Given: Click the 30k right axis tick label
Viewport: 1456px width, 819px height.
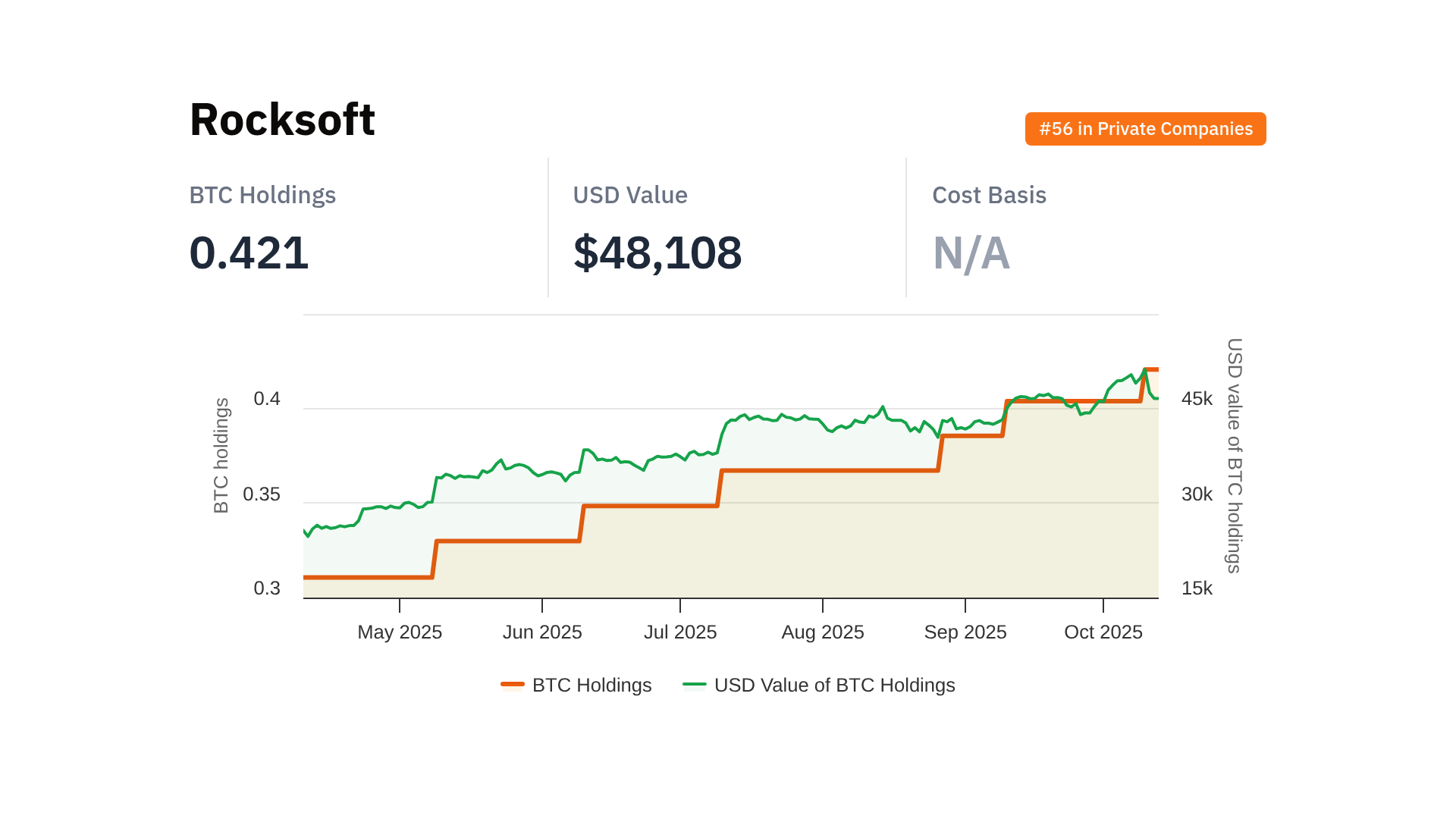Looking at the screenshot, I should click(x=1197, y=494).
